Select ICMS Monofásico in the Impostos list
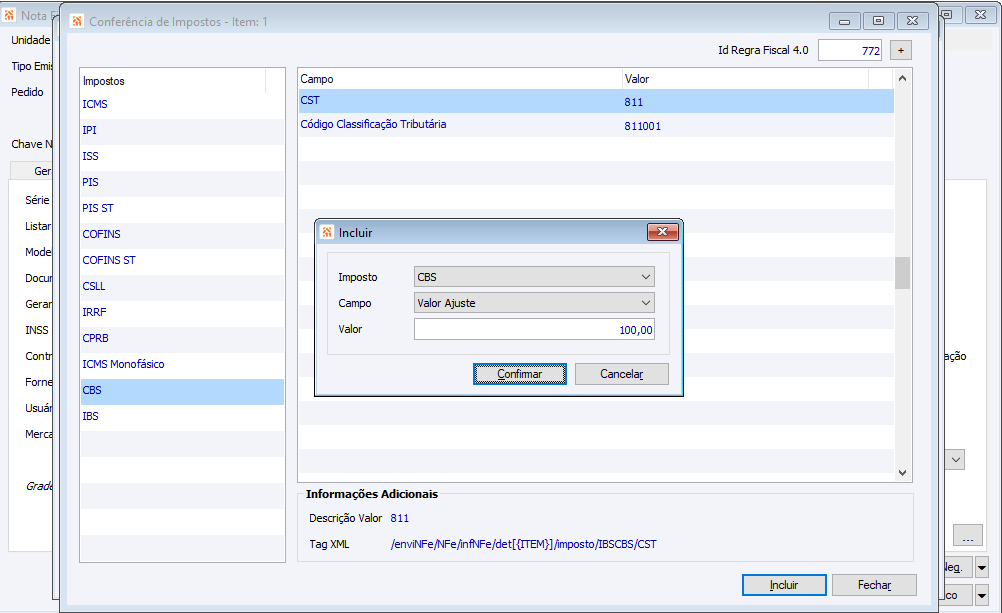This screenshot has height=613, width=1002. pyautogui.click(x=182, y=364)
